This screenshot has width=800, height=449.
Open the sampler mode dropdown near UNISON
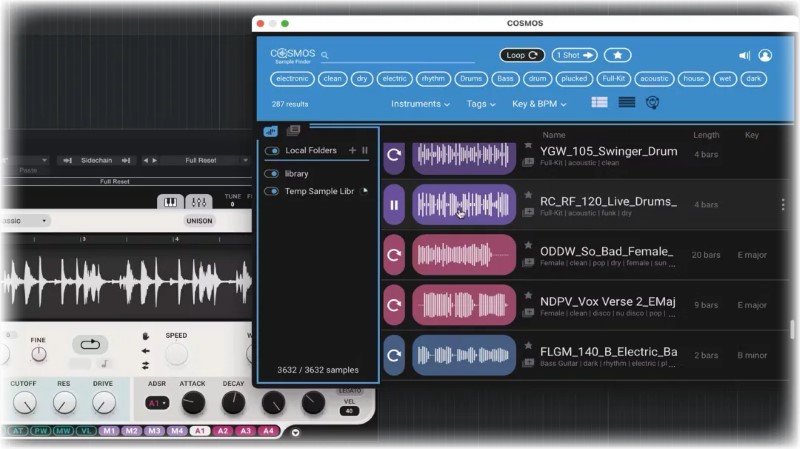pos(24,220)
